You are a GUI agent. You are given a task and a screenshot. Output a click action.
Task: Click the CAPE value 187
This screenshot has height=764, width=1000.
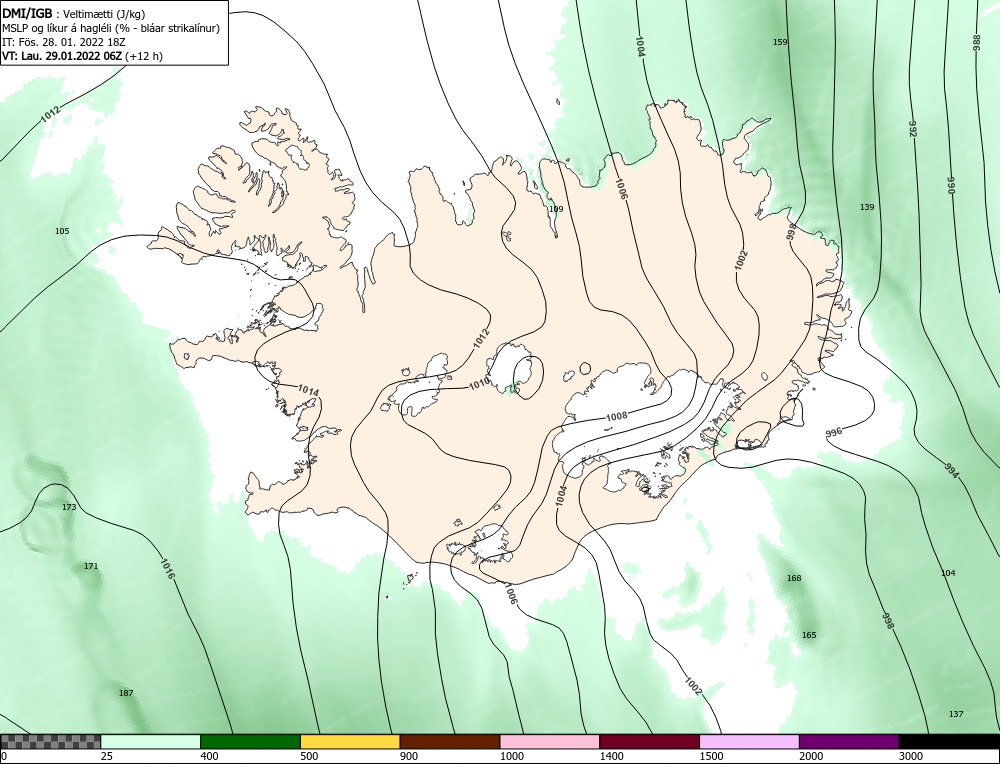coord(126,693)
